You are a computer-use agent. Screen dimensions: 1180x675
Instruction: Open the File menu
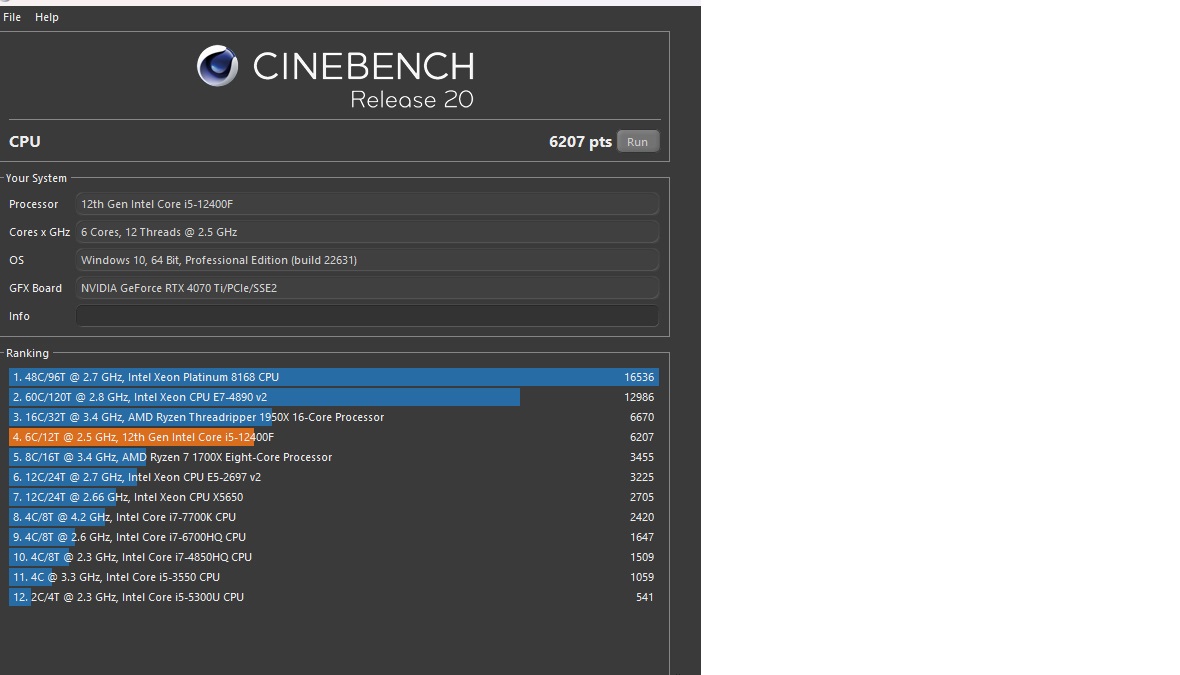click(12, 17)
